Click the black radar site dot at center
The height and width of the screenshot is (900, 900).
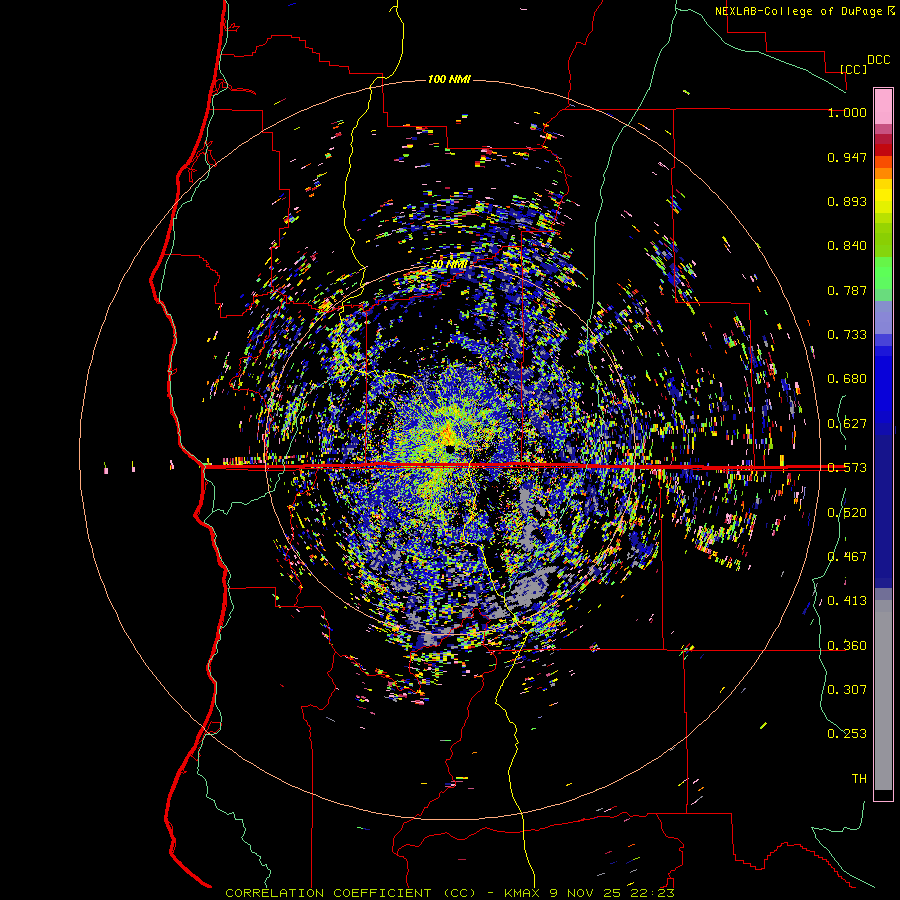pos(450,448)
